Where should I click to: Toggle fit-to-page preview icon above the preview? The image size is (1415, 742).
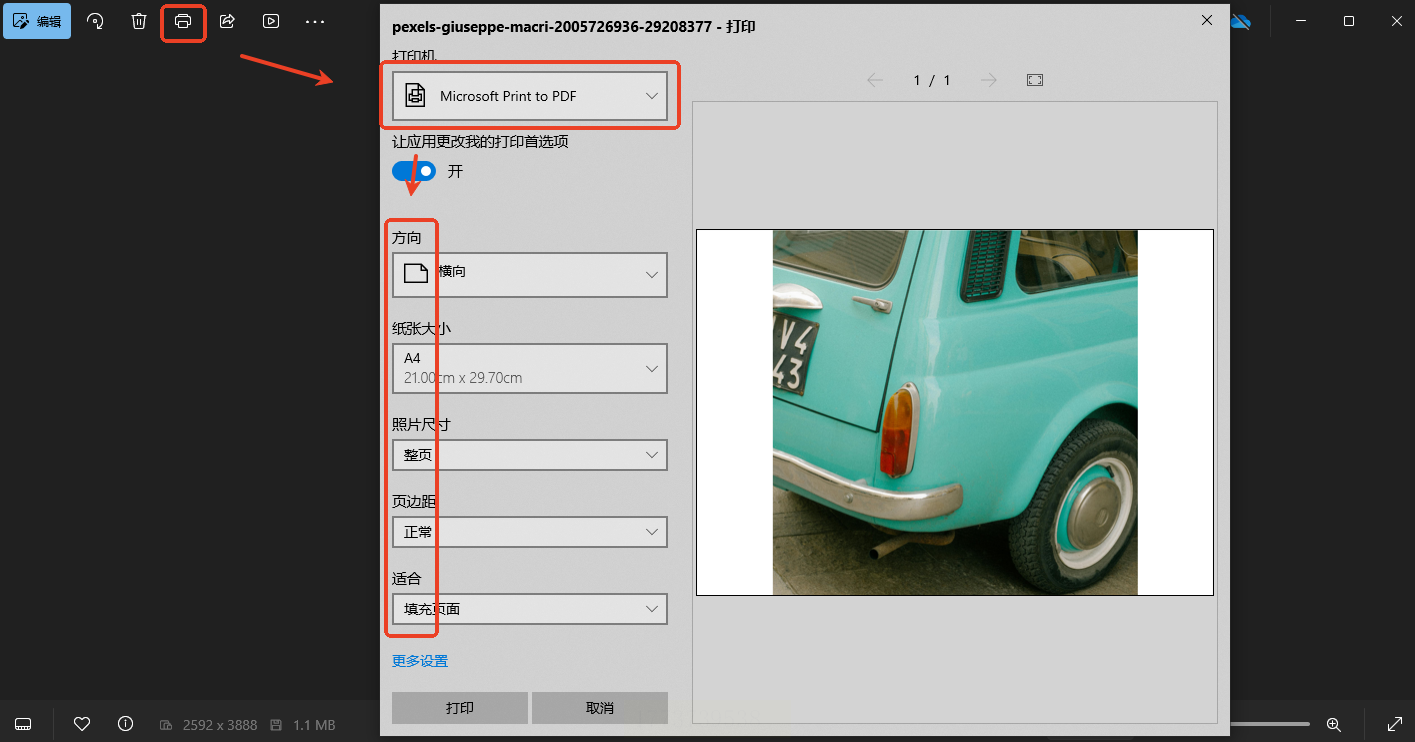[x=1035, y=80]
